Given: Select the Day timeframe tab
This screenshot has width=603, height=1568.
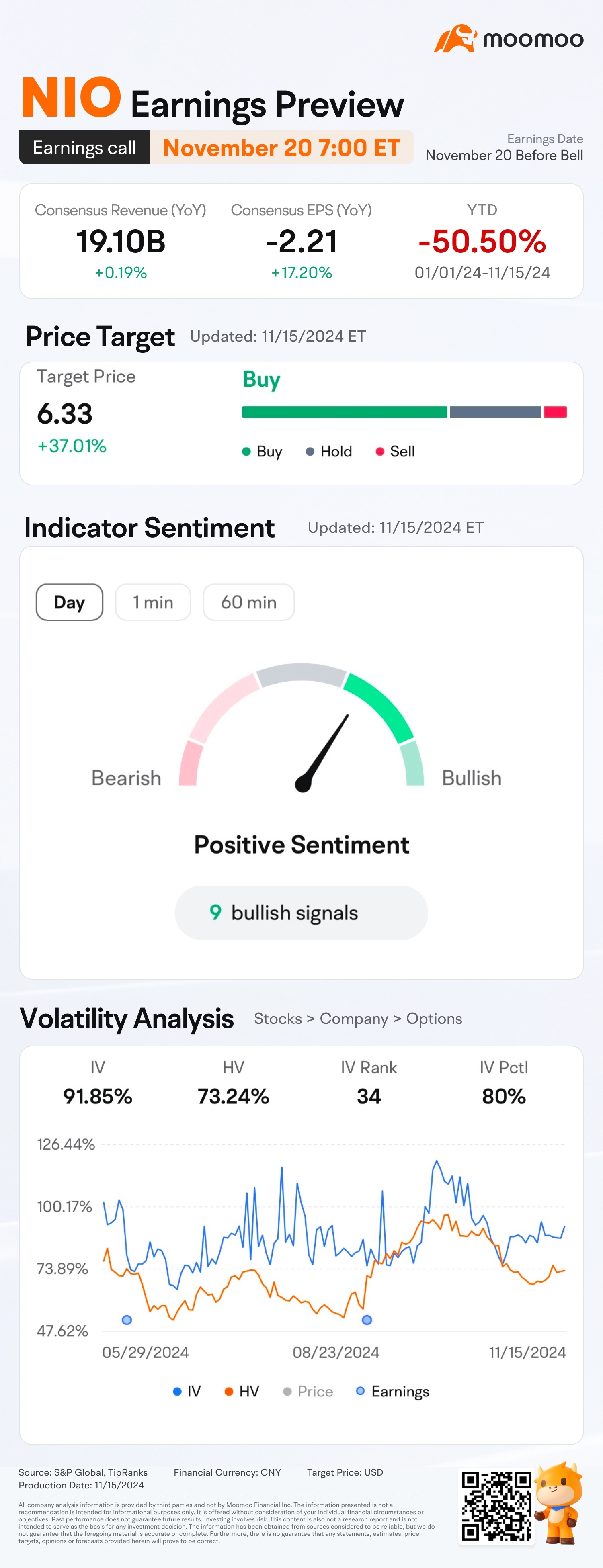Looking at the screenshot, I should tap(70, 602).
